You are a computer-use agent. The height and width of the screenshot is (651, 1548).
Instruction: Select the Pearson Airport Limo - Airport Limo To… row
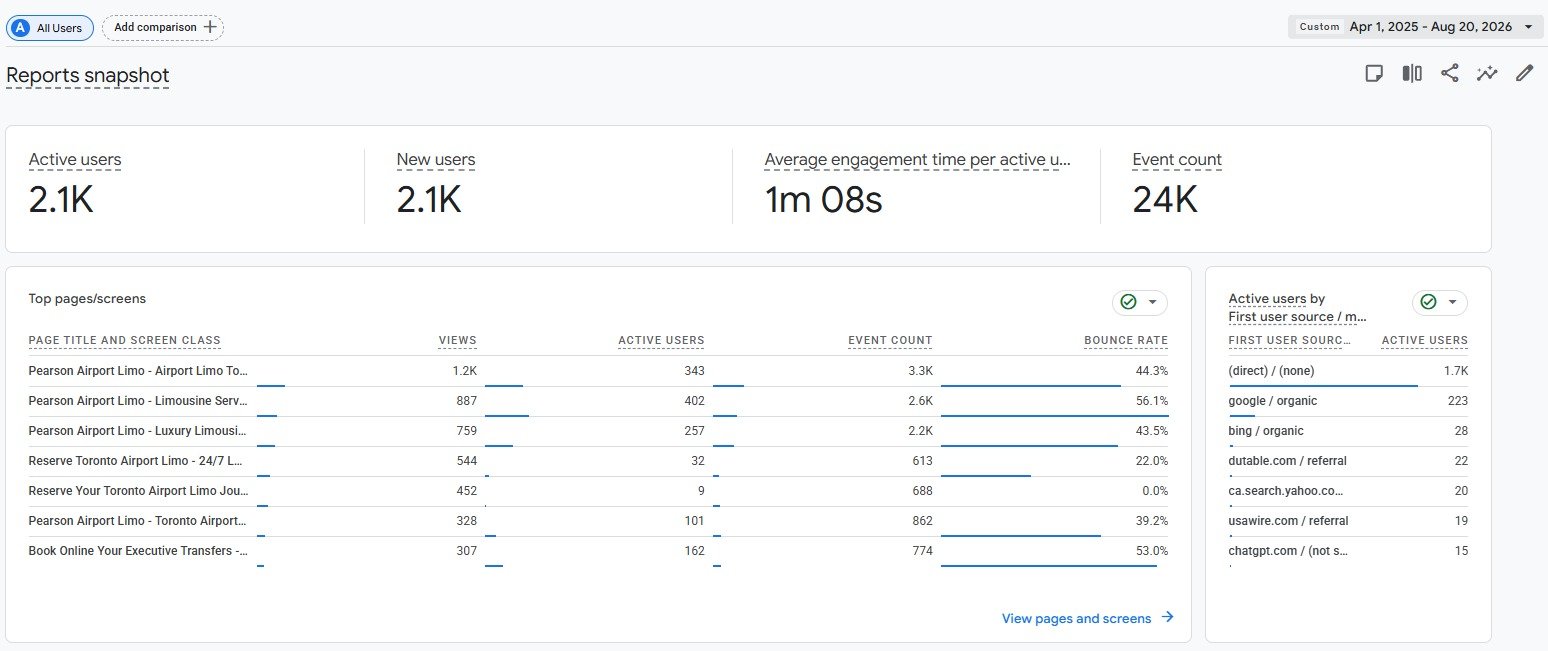click(x=598, y=371)
